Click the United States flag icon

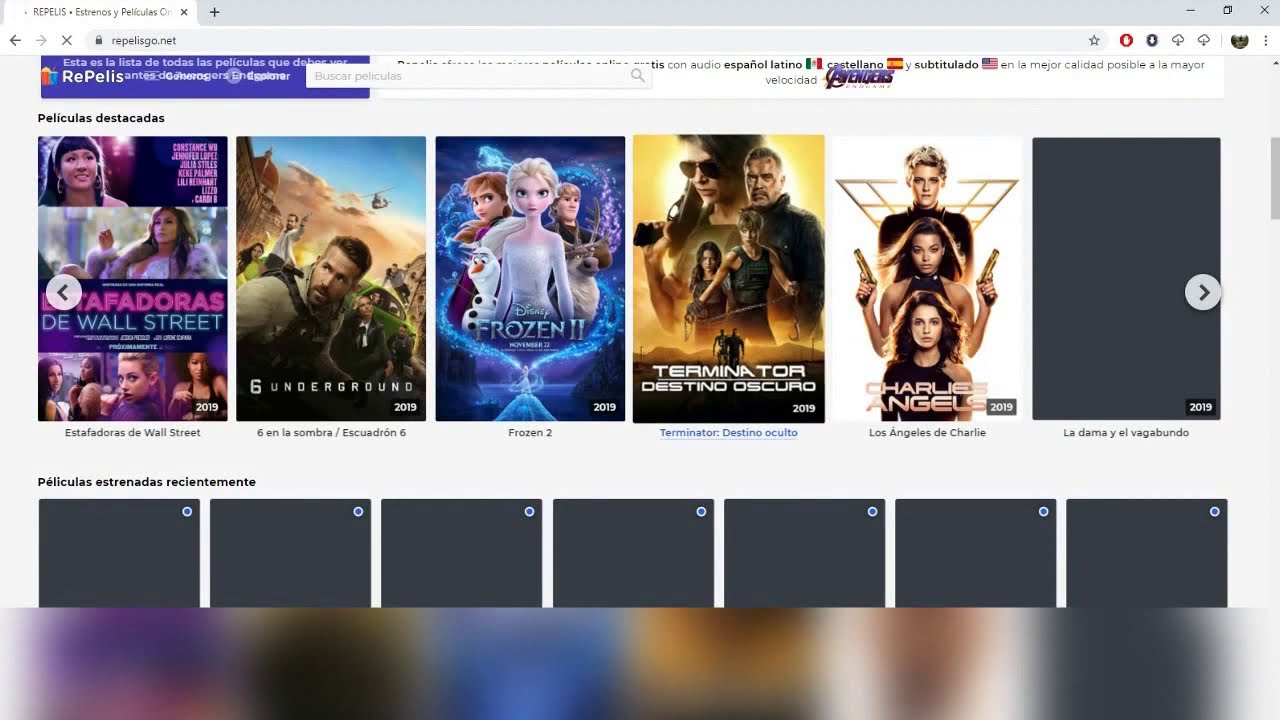(990, 64)
